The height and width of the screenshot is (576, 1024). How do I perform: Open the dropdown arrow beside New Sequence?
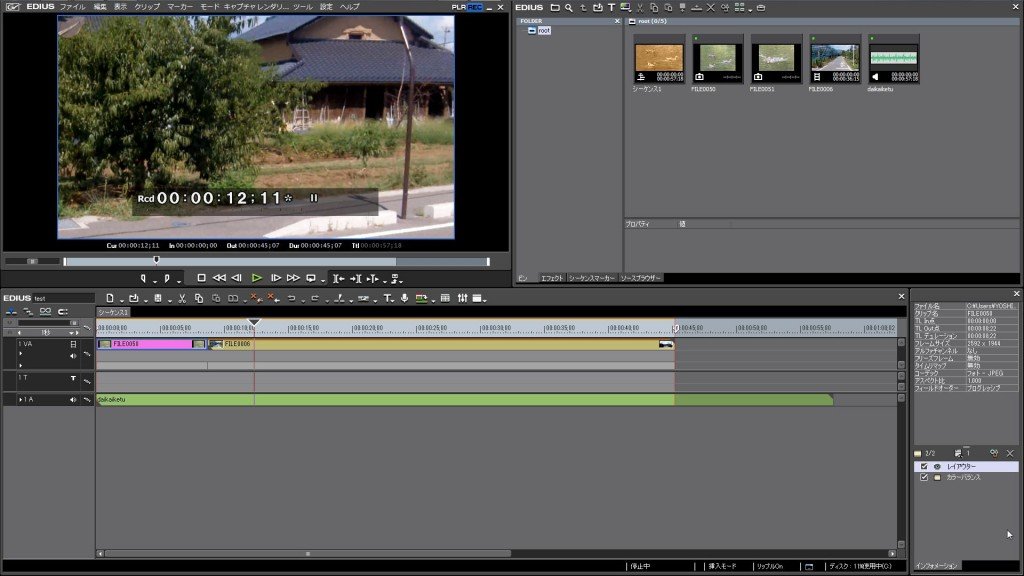[x=121, y=300]
